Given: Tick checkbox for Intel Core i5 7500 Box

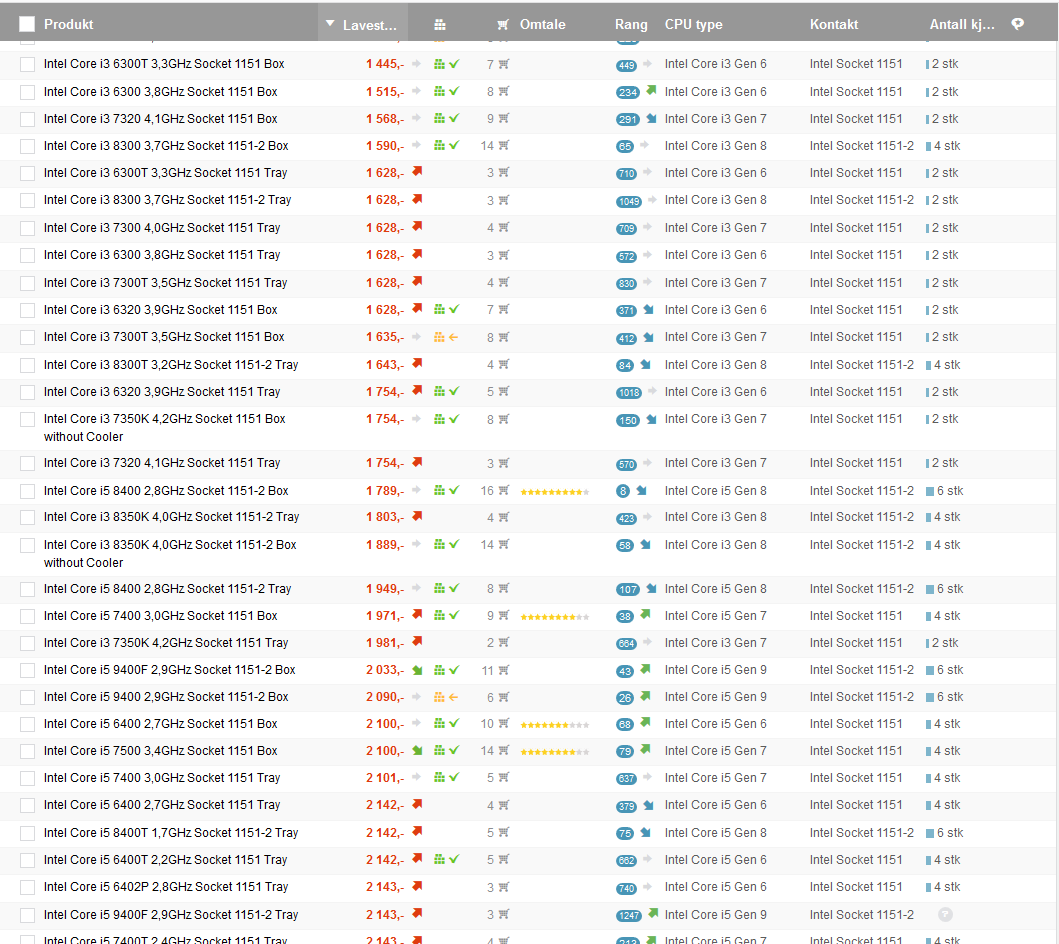Looking at the screenshot, I should pyautogui.click(x=27, y=752).
